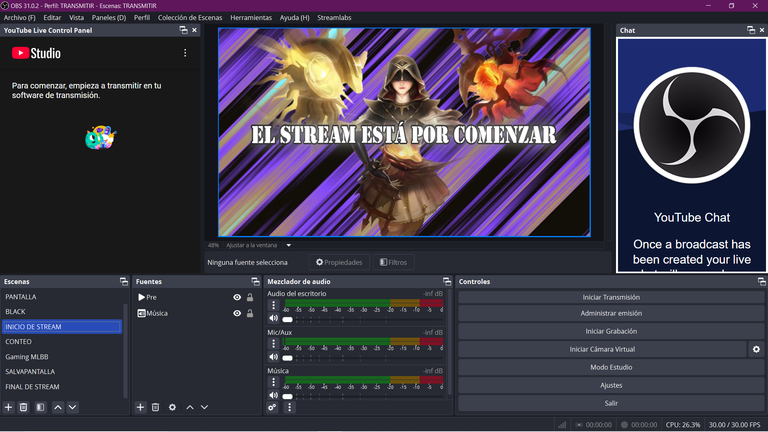Open source properties gear in Fuentes
768x432 pixels.
(172, 407)
